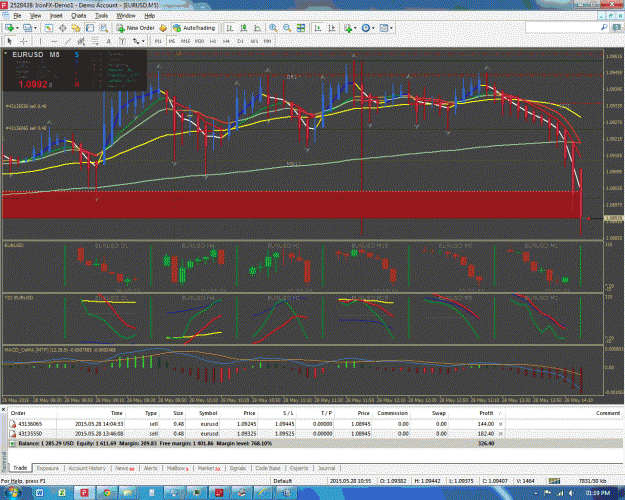This screenshot has height=500, width=625.
Task: Open the Indicators list icon
Action: pyautogui.click(x=348, y=28)
